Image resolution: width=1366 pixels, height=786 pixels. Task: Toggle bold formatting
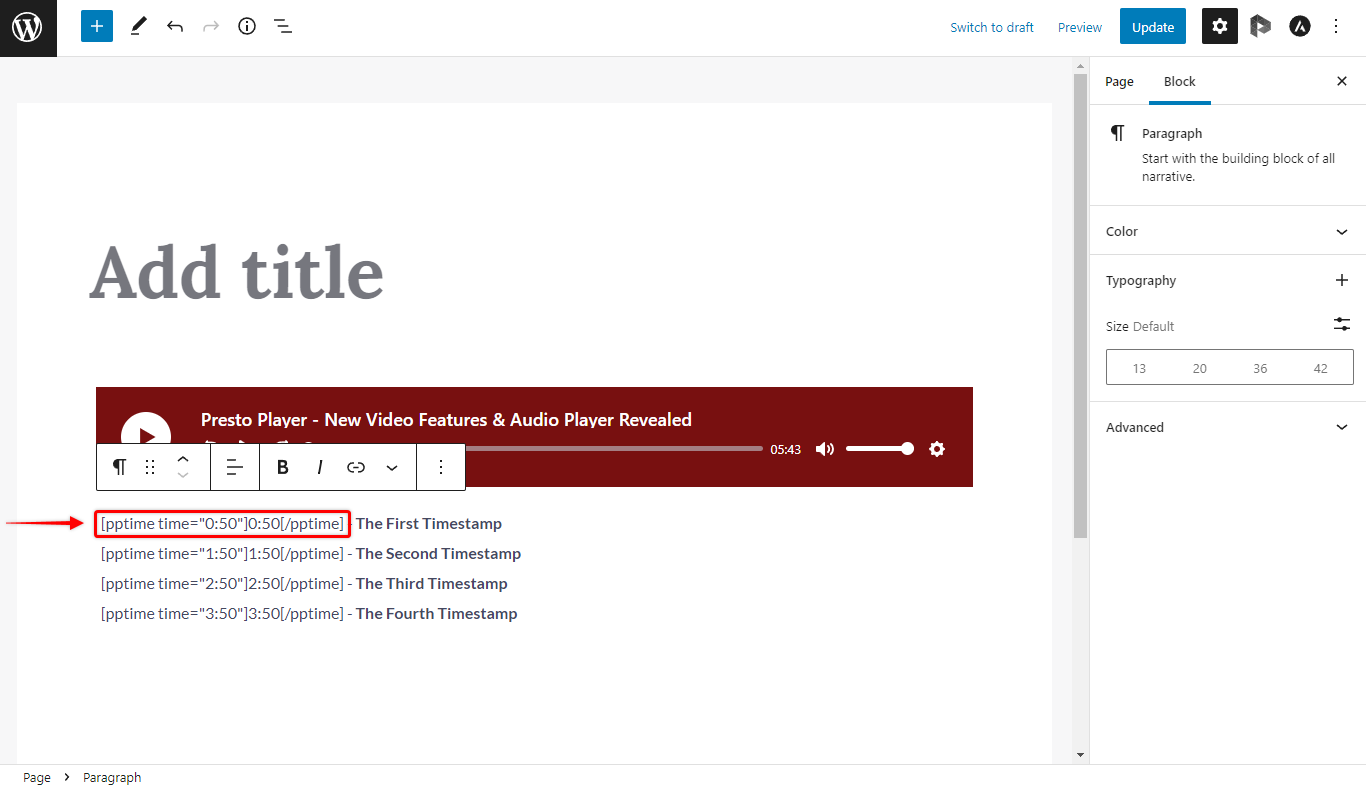283,467
